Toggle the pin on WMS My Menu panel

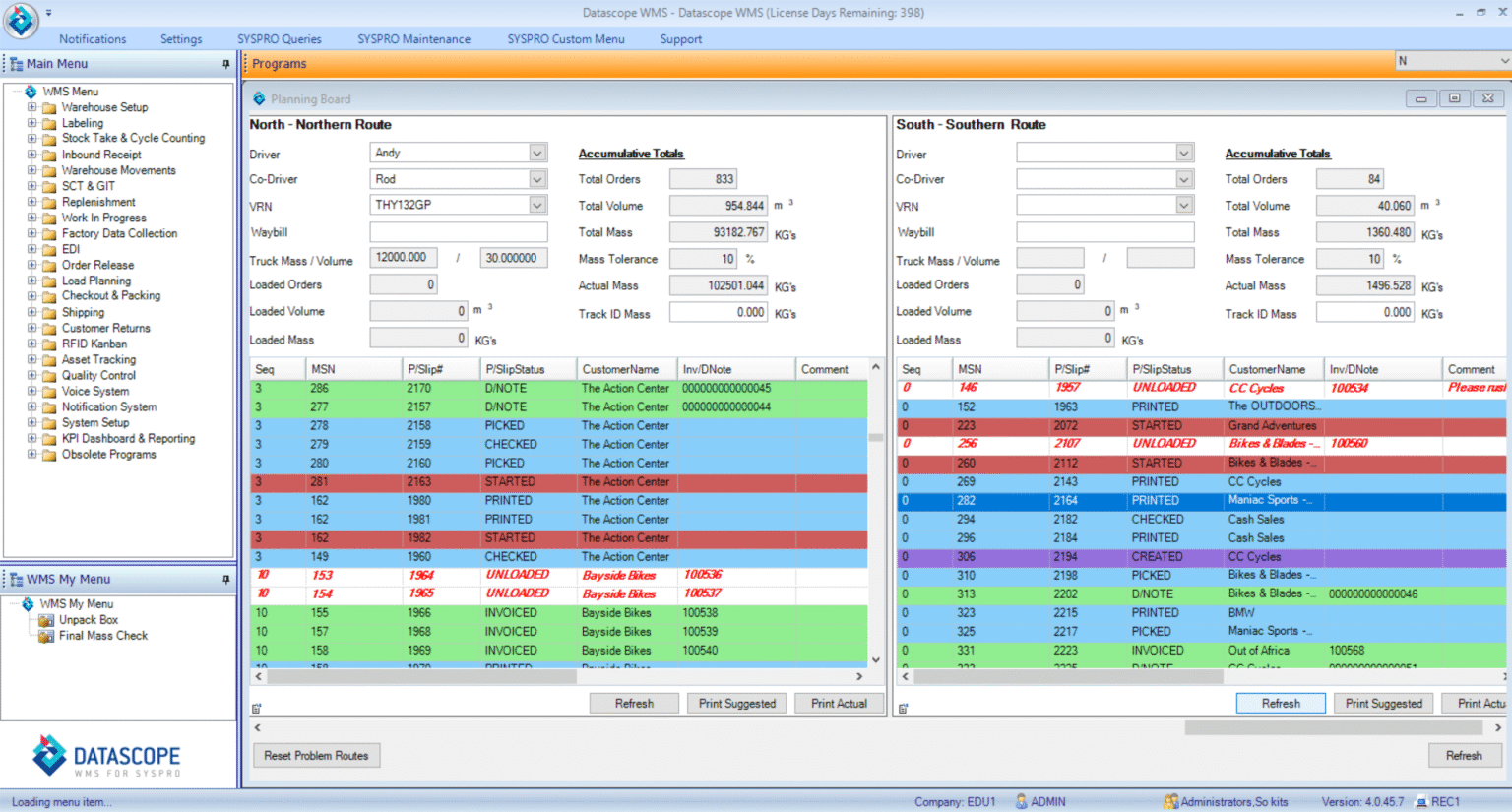(x=226, y=580)
